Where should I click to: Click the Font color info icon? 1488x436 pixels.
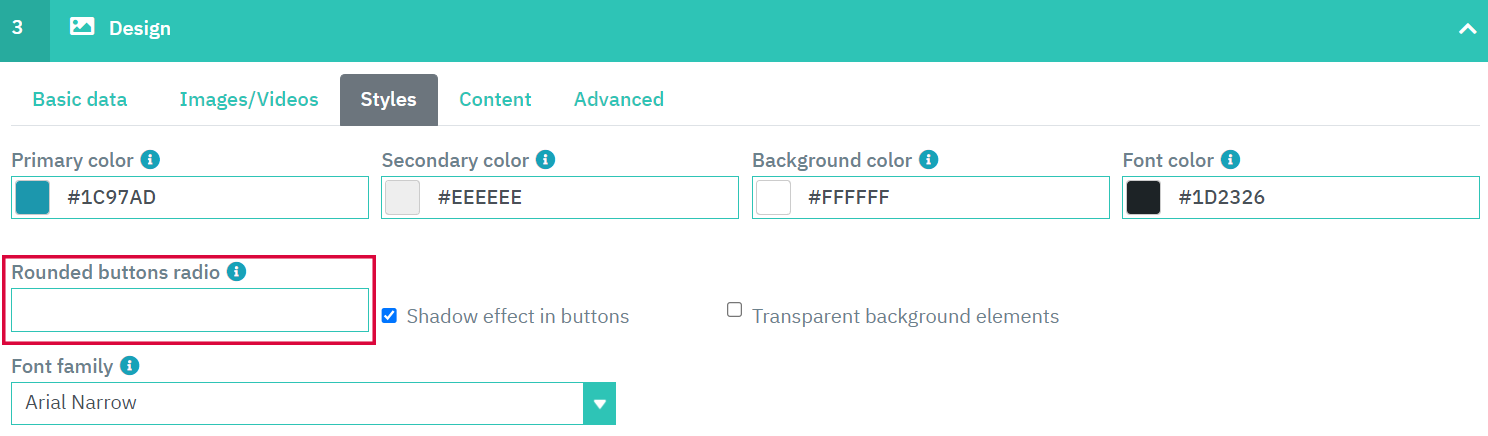tap(1231, 160)
